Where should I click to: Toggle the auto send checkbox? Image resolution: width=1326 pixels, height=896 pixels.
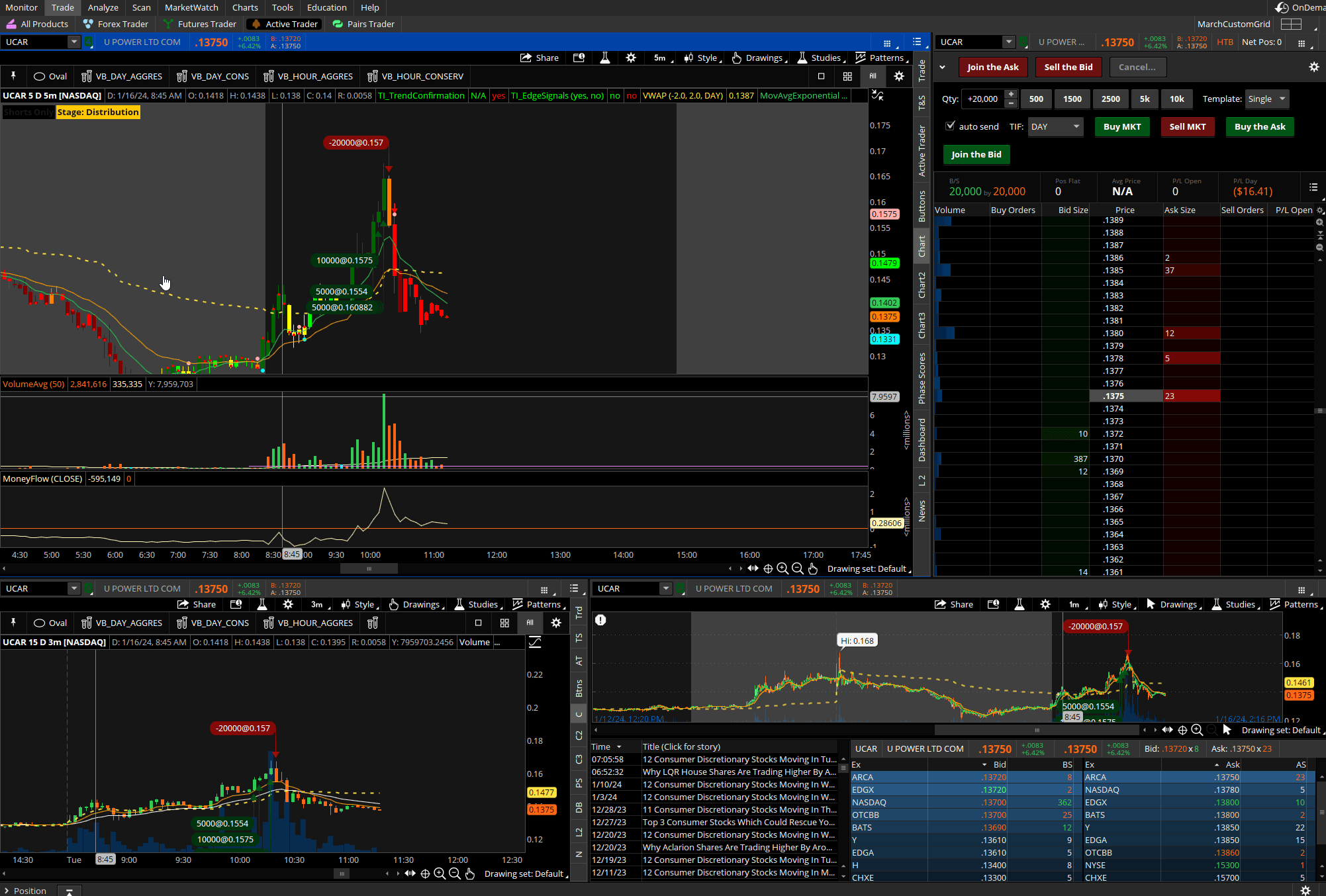[951, 126]
